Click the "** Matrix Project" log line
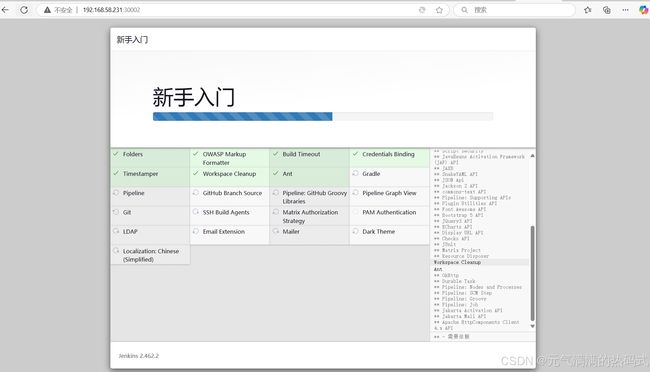 coord(457,250)
